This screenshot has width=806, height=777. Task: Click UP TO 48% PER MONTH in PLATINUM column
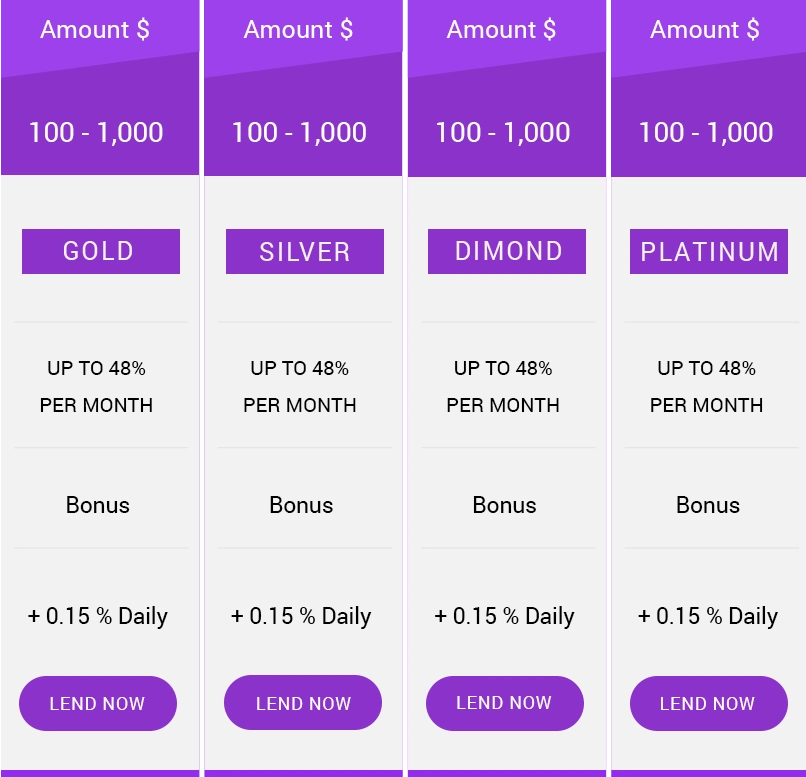point(706,386)
